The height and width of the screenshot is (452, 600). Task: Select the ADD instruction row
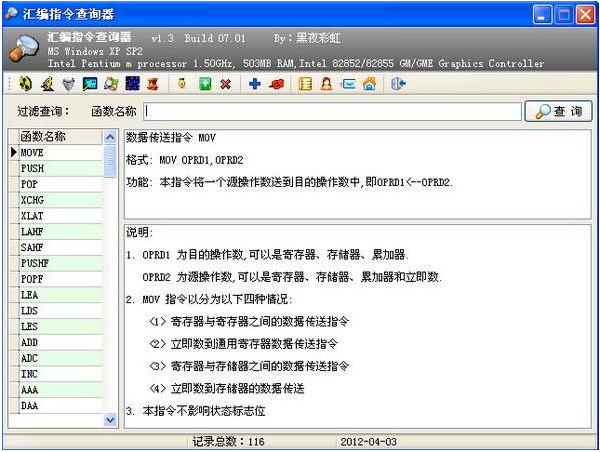coord(60,343)
